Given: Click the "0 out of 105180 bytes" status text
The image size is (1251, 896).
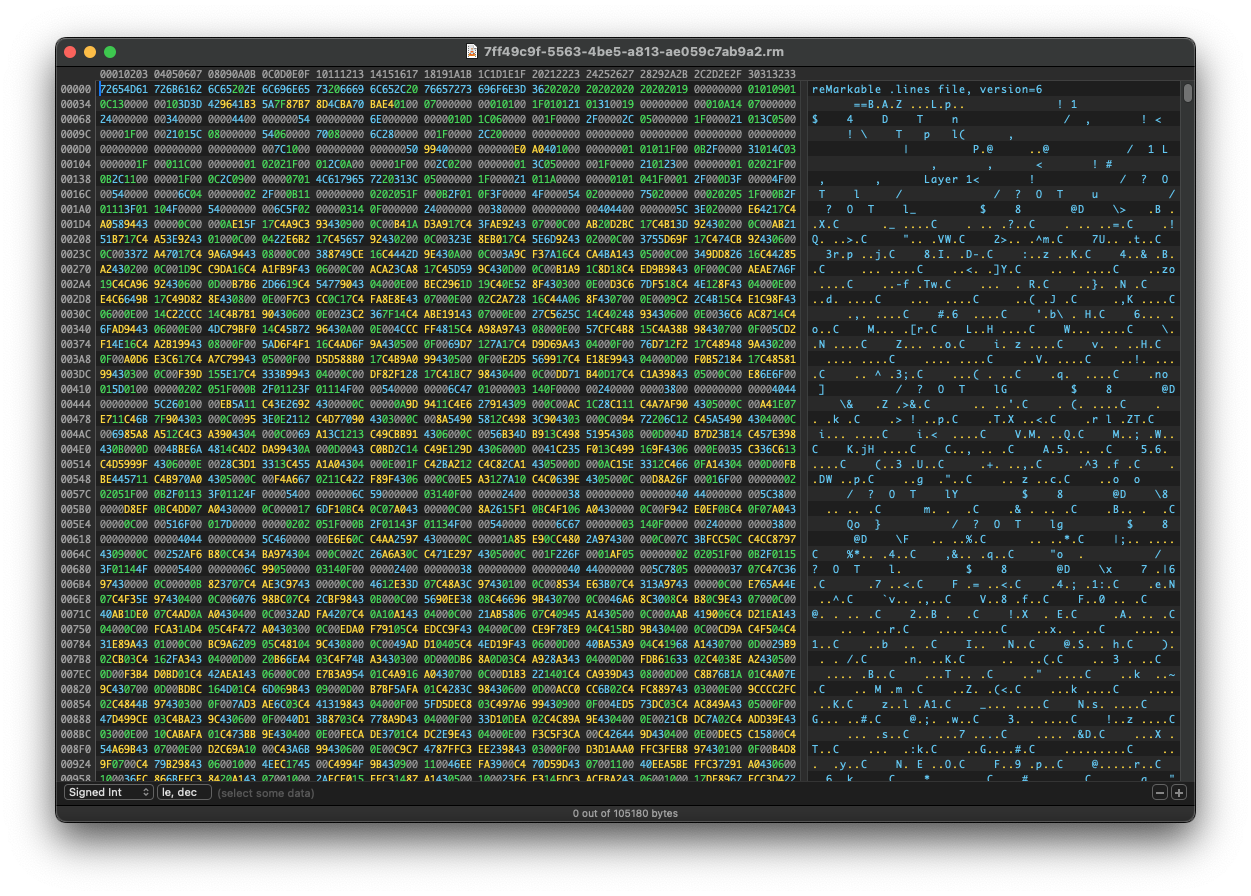Looking at the screenshot, I should tap(625, 813).
